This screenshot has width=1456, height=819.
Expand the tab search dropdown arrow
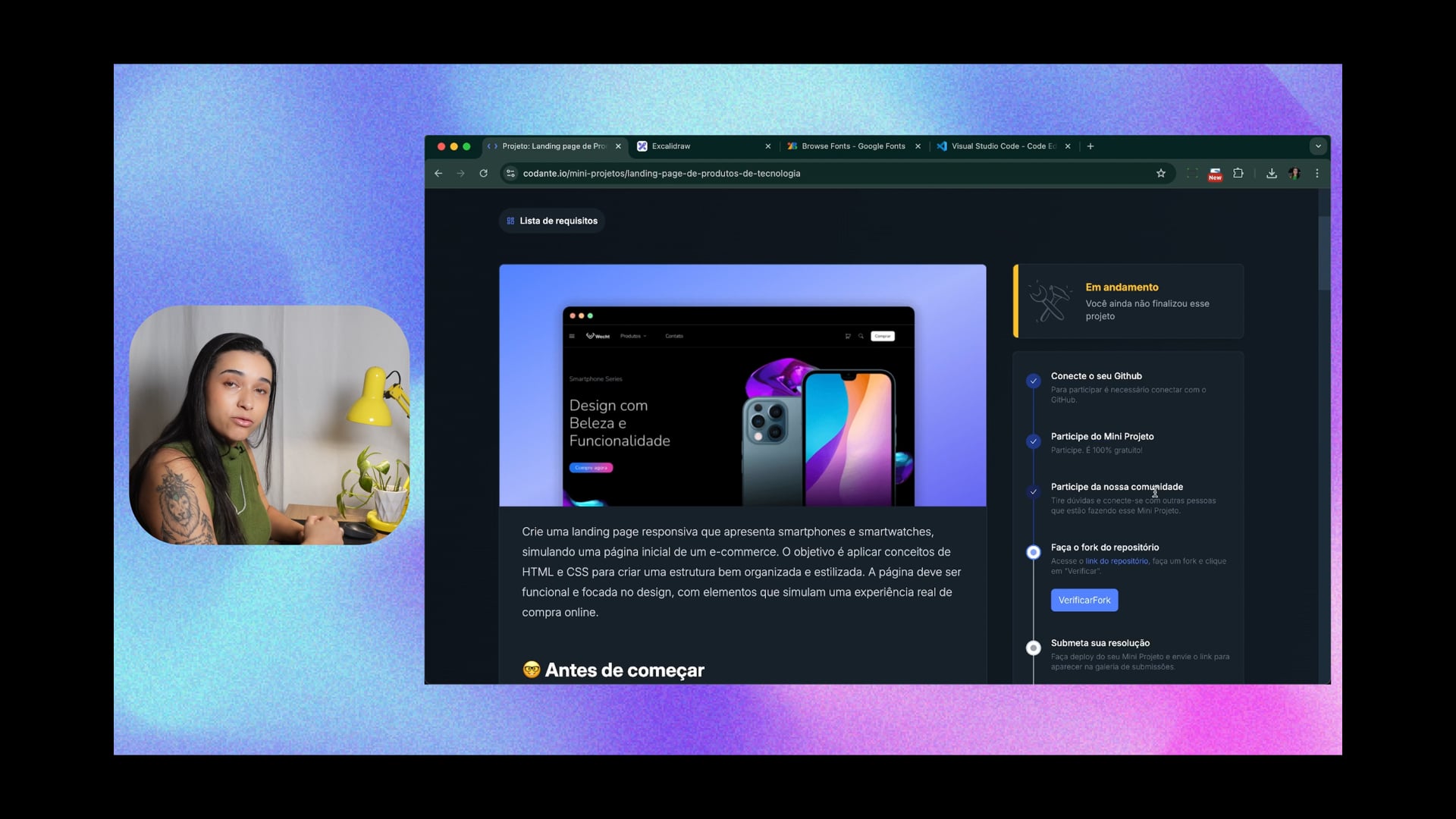(1318, 146)
